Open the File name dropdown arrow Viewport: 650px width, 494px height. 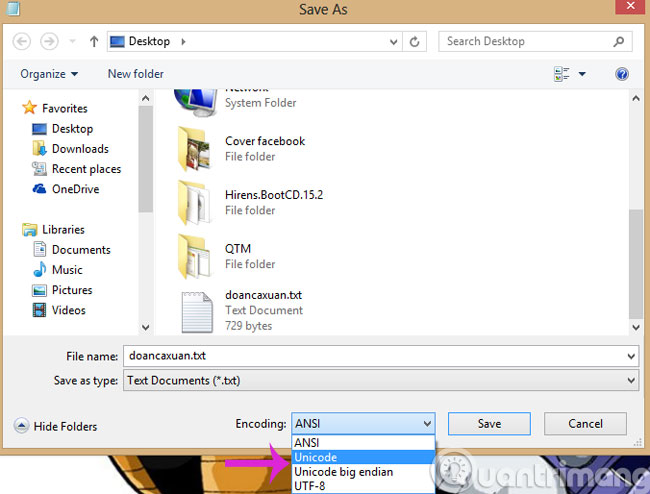tap(631, 356)
